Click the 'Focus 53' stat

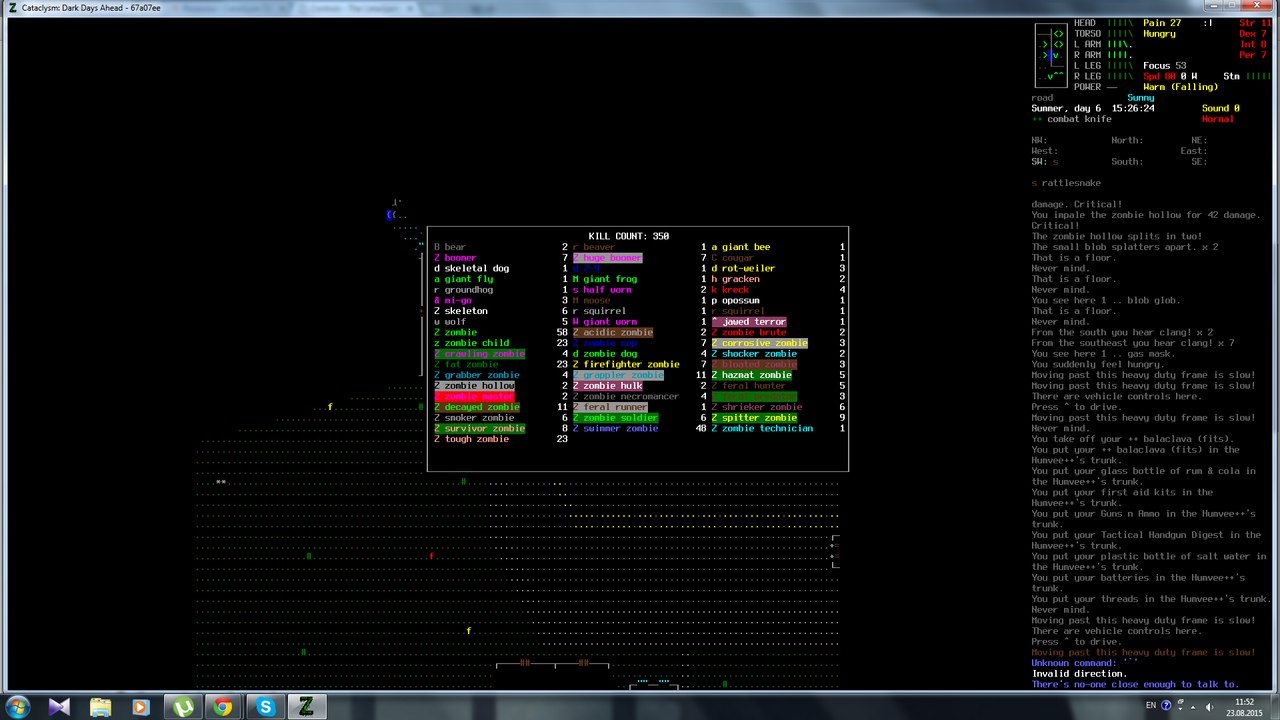click(1165, 66)
